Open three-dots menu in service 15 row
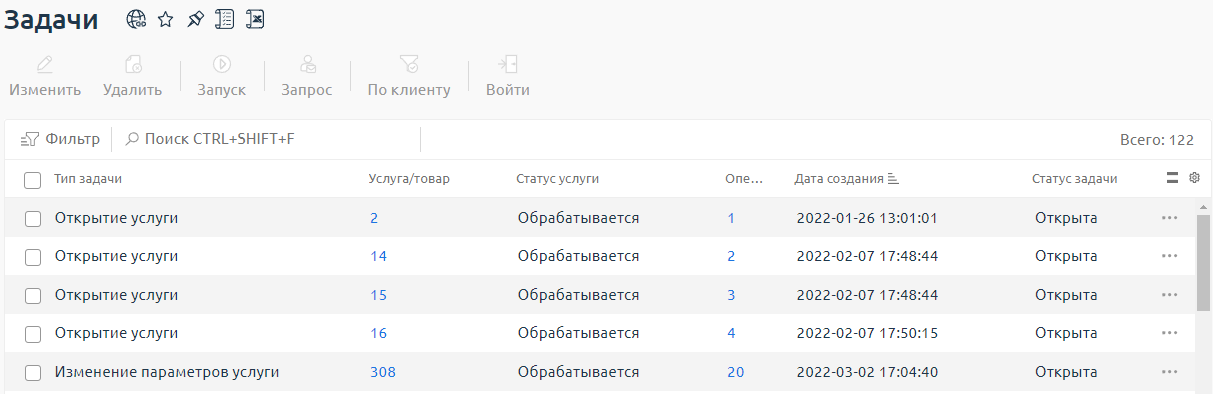 (1170, 295)
